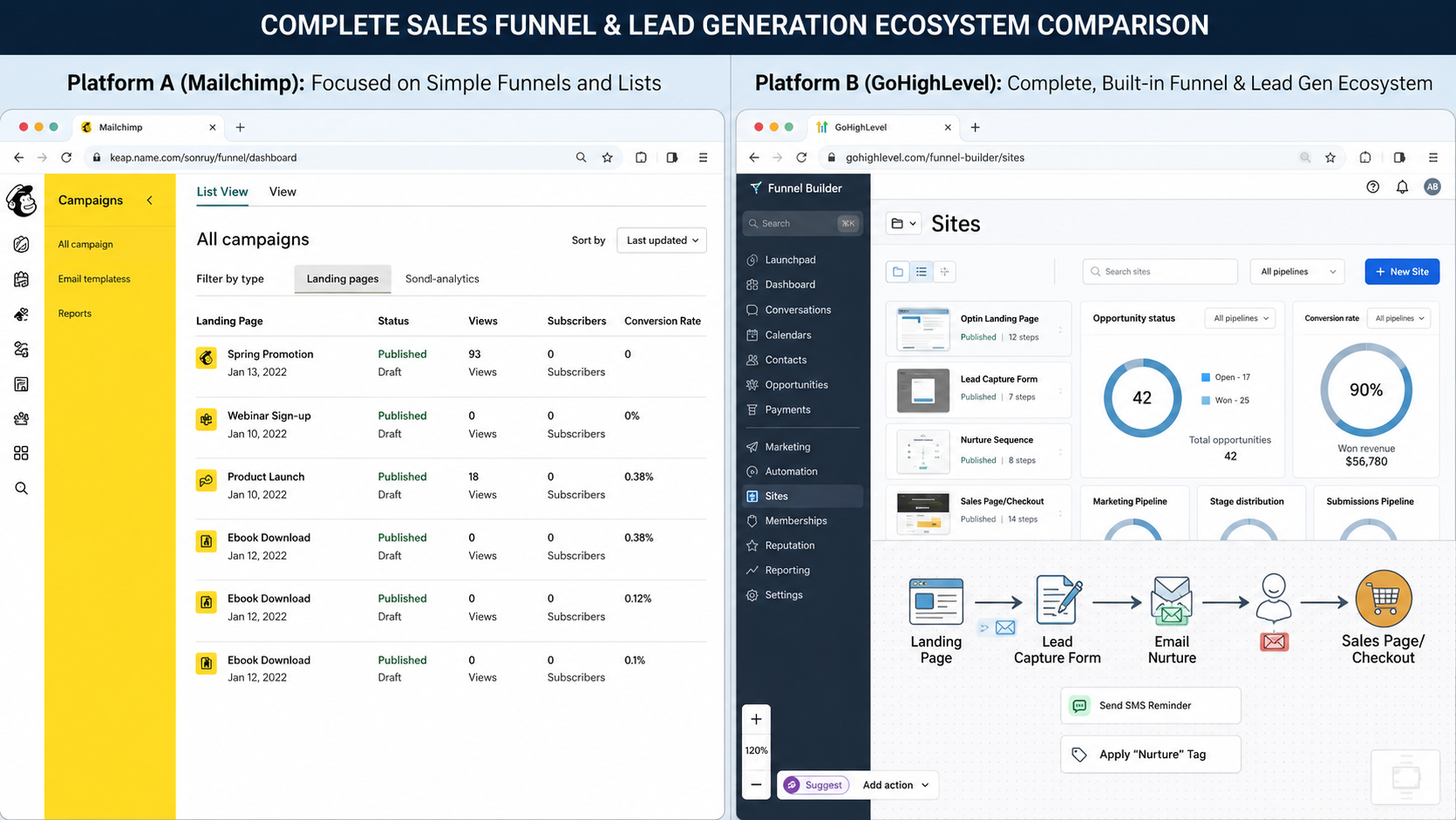Select the Landing pages filter tab

343,279
